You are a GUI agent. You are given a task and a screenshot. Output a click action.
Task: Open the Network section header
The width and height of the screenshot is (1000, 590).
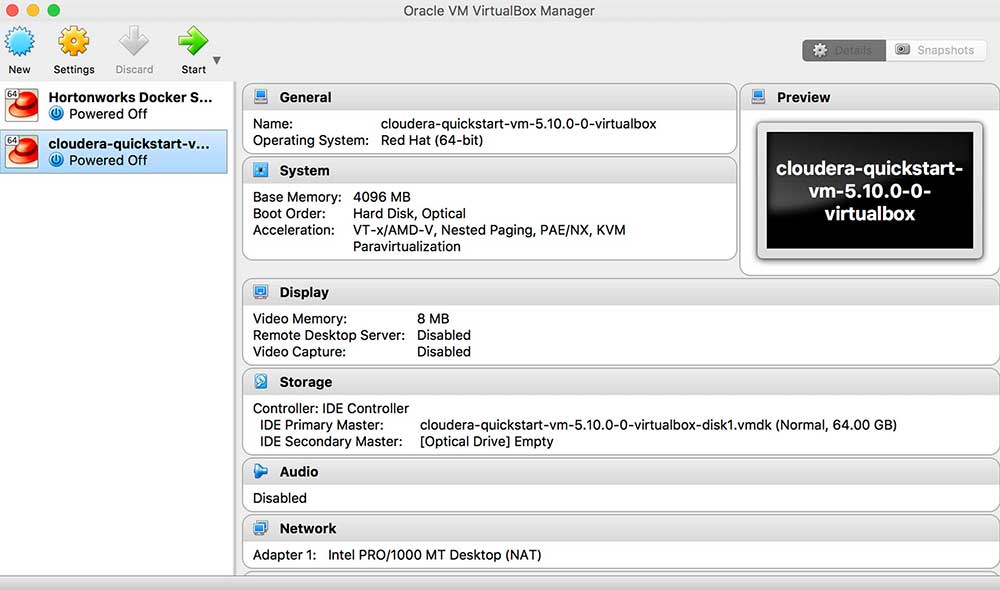[x=621, y=529]
